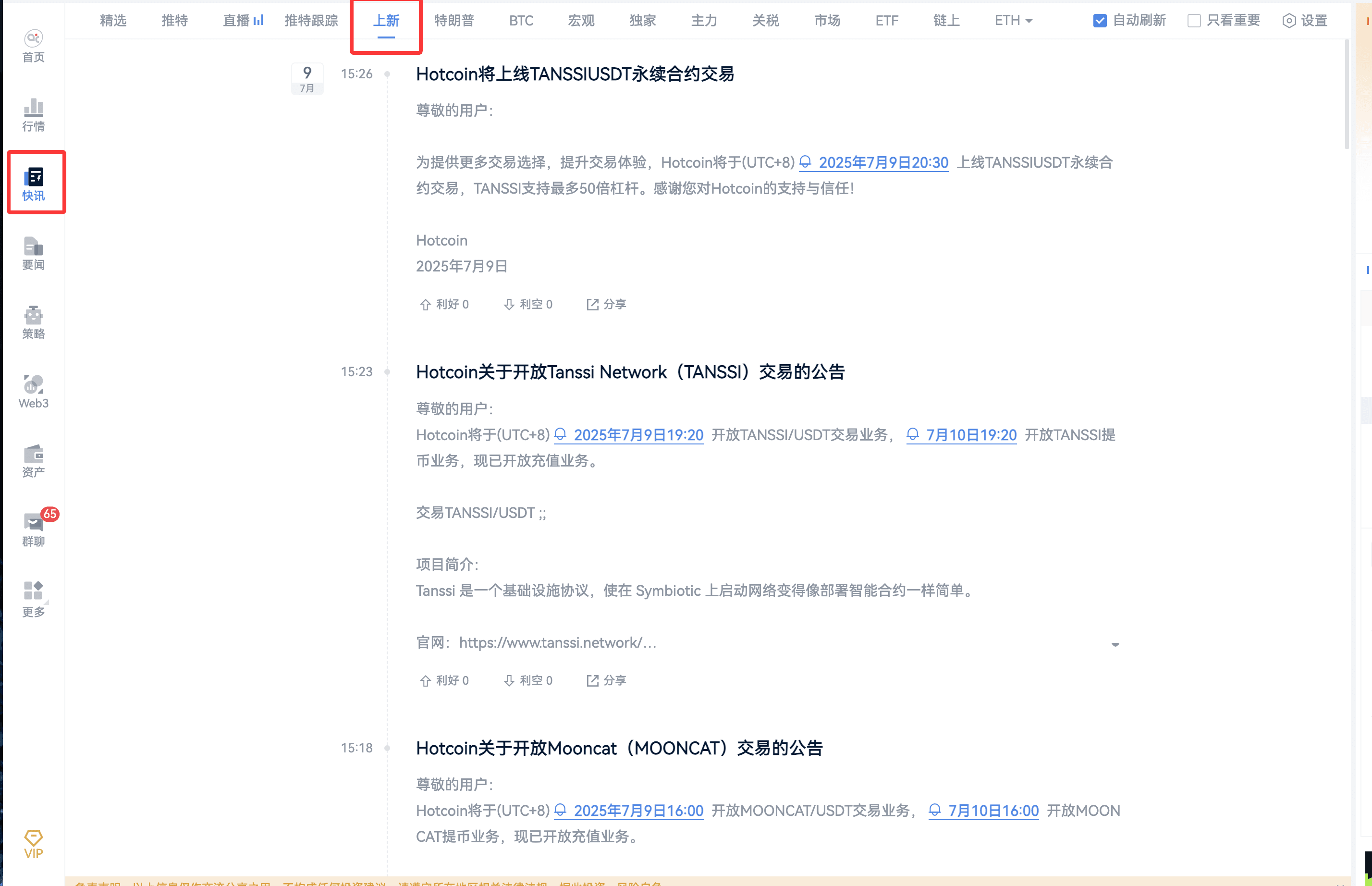Expand the ETH tab dropdown arrow
This screenshot has width=1372, height=886.
[1029, 21]
